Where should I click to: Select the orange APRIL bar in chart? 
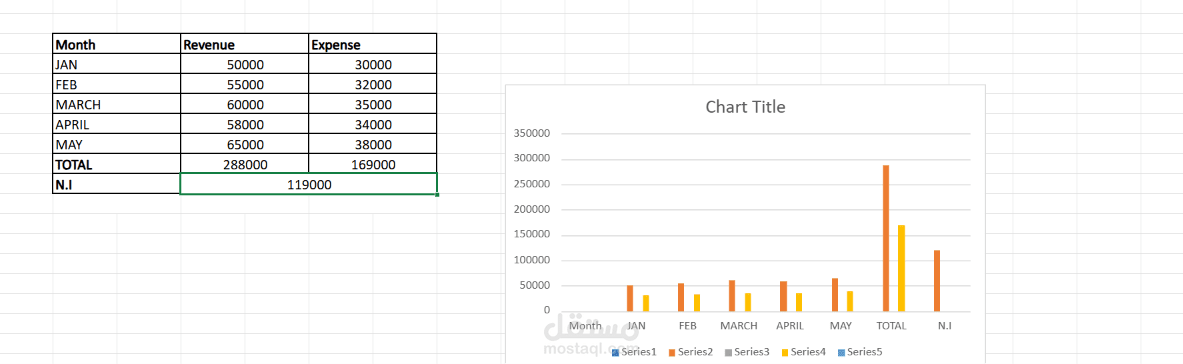pos(784,296)
